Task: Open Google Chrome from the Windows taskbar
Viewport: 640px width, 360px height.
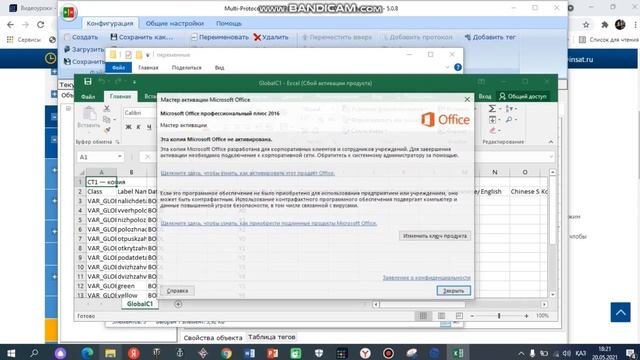Action: click(x=226, y=353)
